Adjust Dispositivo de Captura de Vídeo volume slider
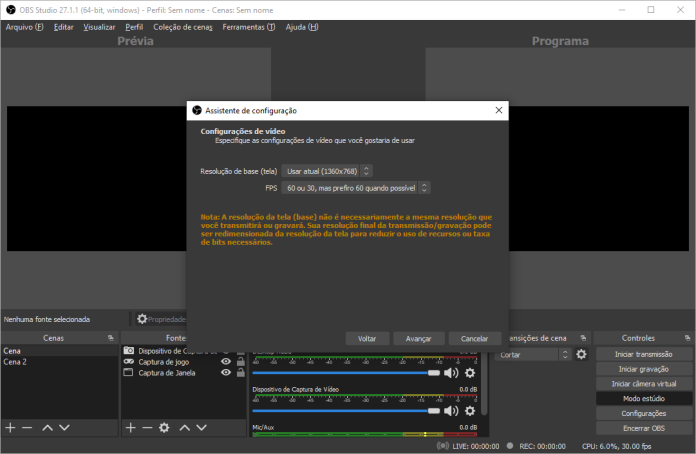 [x=346, y=411]
